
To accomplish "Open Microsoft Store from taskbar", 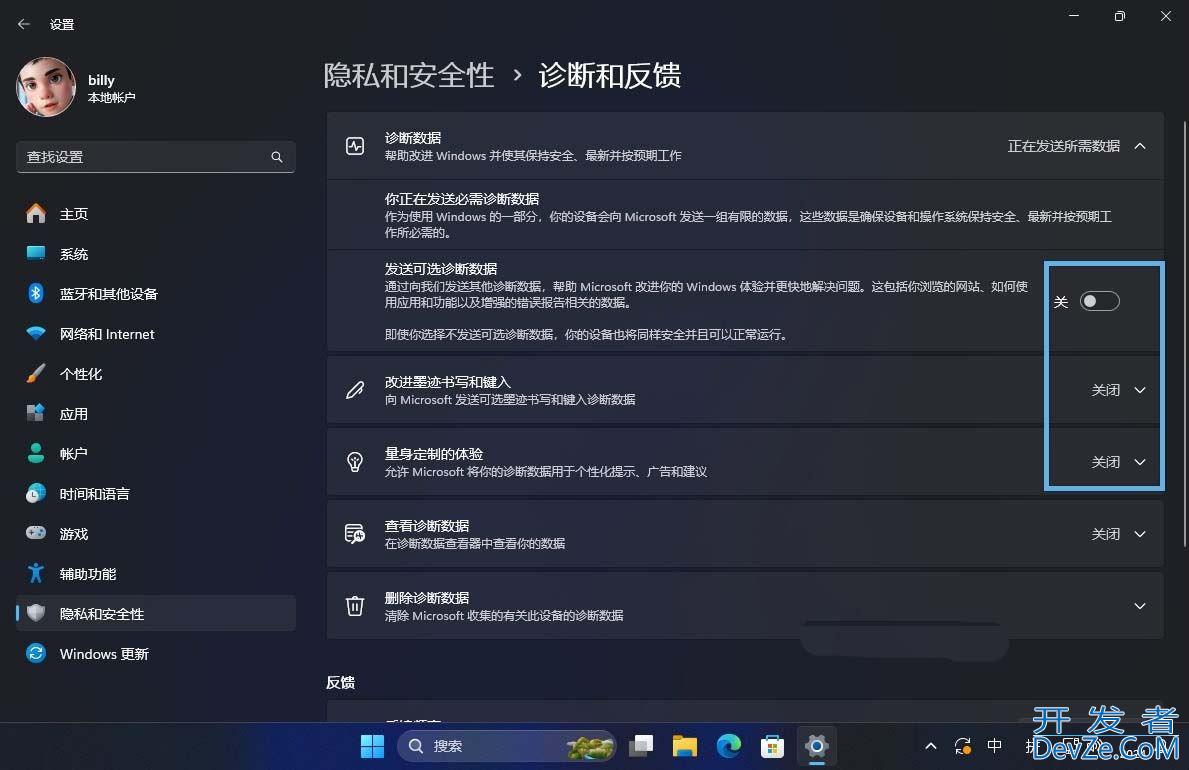I will 772,746.
